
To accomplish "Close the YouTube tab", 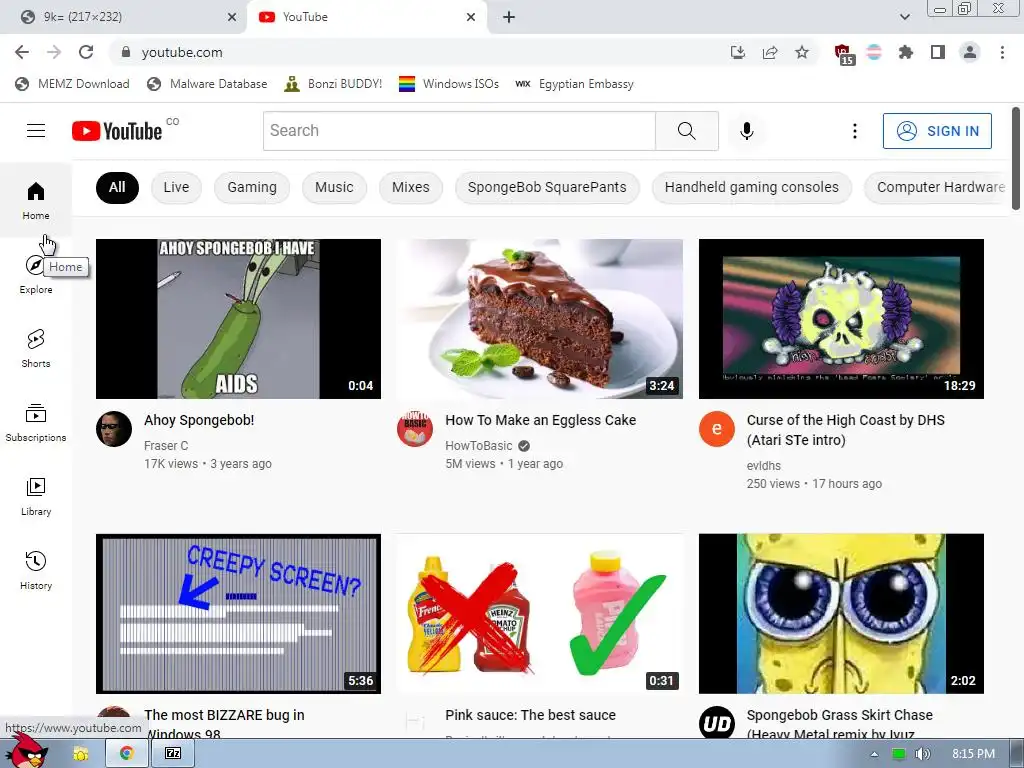I will click(x=471, y=17).
